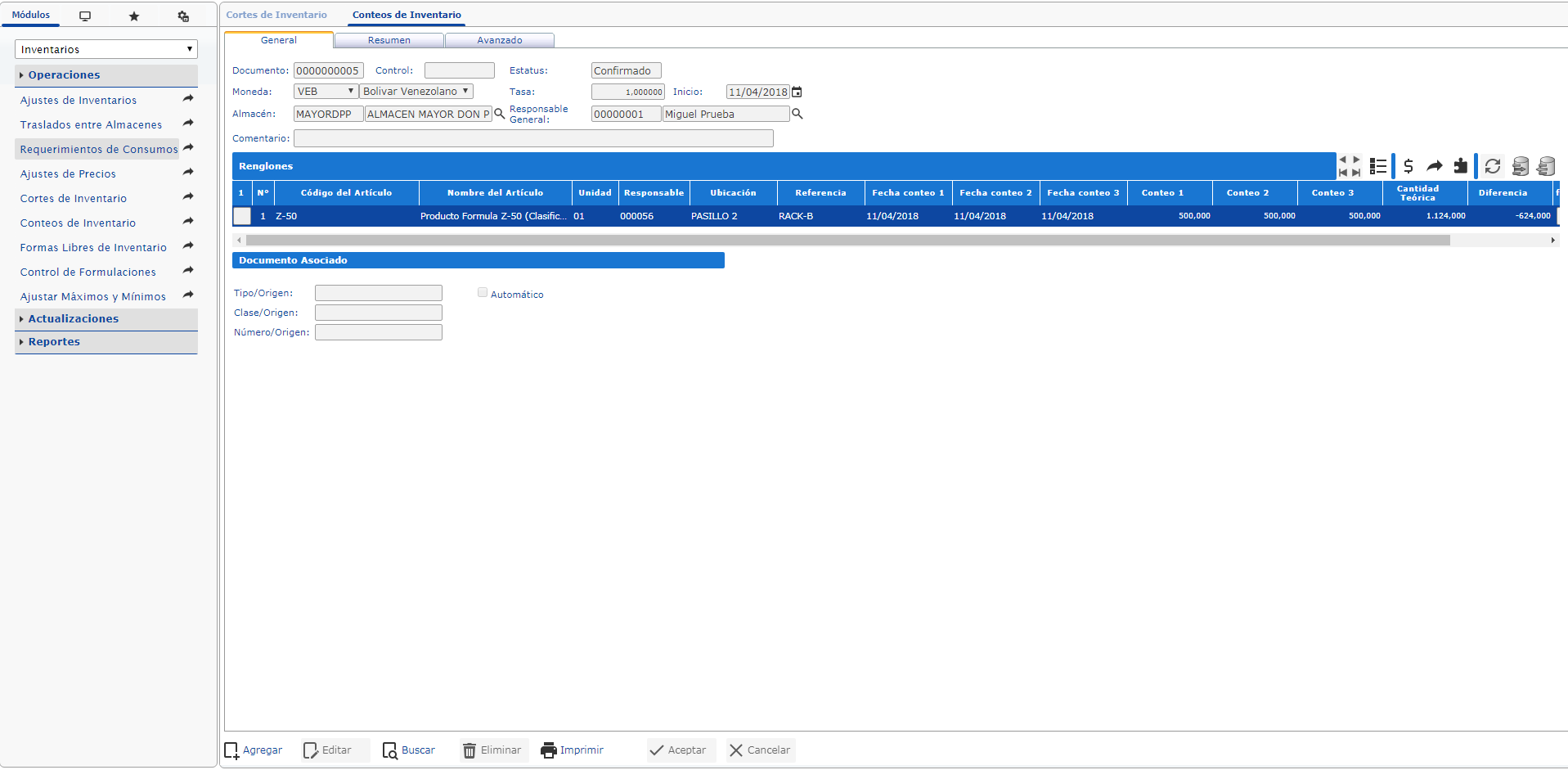Go to previous row using left arrow icon
The image size is (1568, 770).
1342,160
